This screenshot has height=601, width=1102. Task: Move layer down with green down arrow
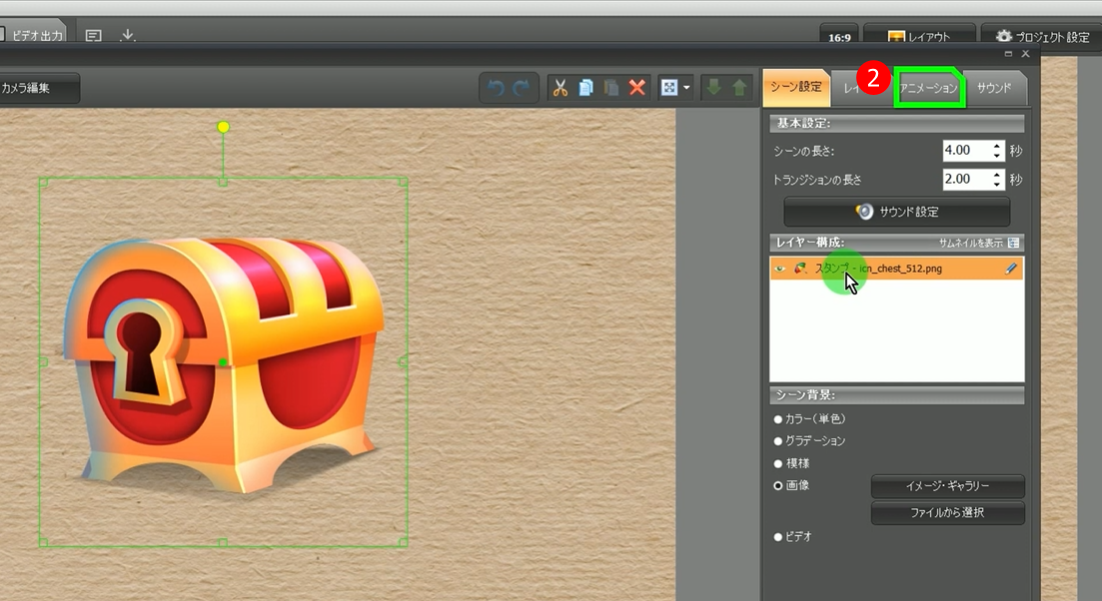tap(714, 88)
